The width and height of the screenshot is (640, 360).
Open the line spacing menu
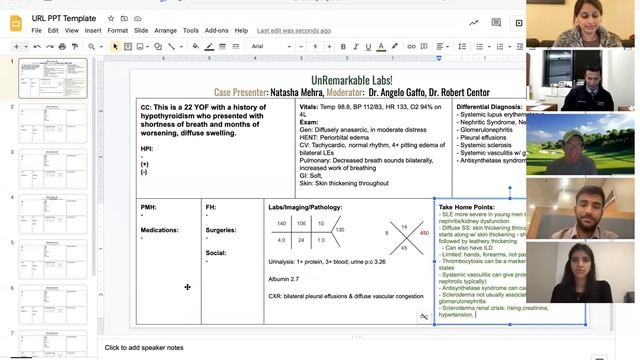[462, 47]
